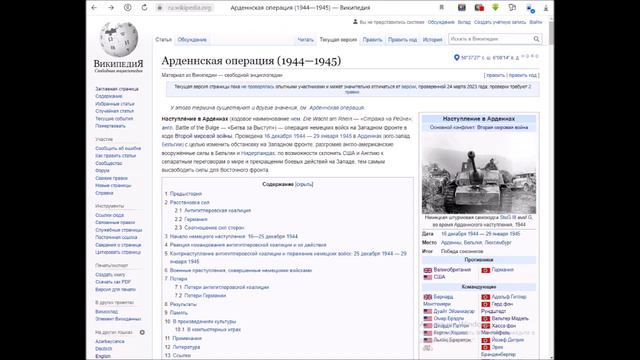Image resolution: width=640 pixels, height=360 pixels.
Task: Click the Скачать как PDF link
Action: click(113, 282)
